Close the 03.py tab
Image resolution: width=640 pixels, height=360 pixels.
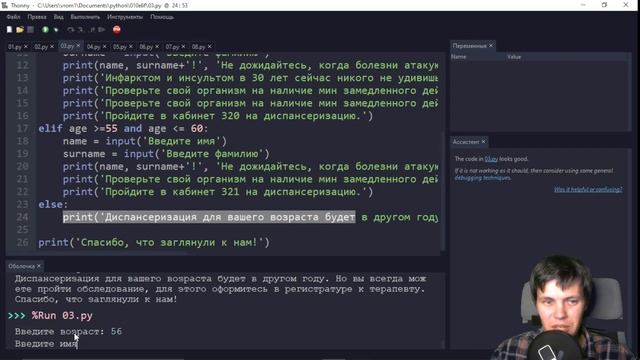[78, 46]
